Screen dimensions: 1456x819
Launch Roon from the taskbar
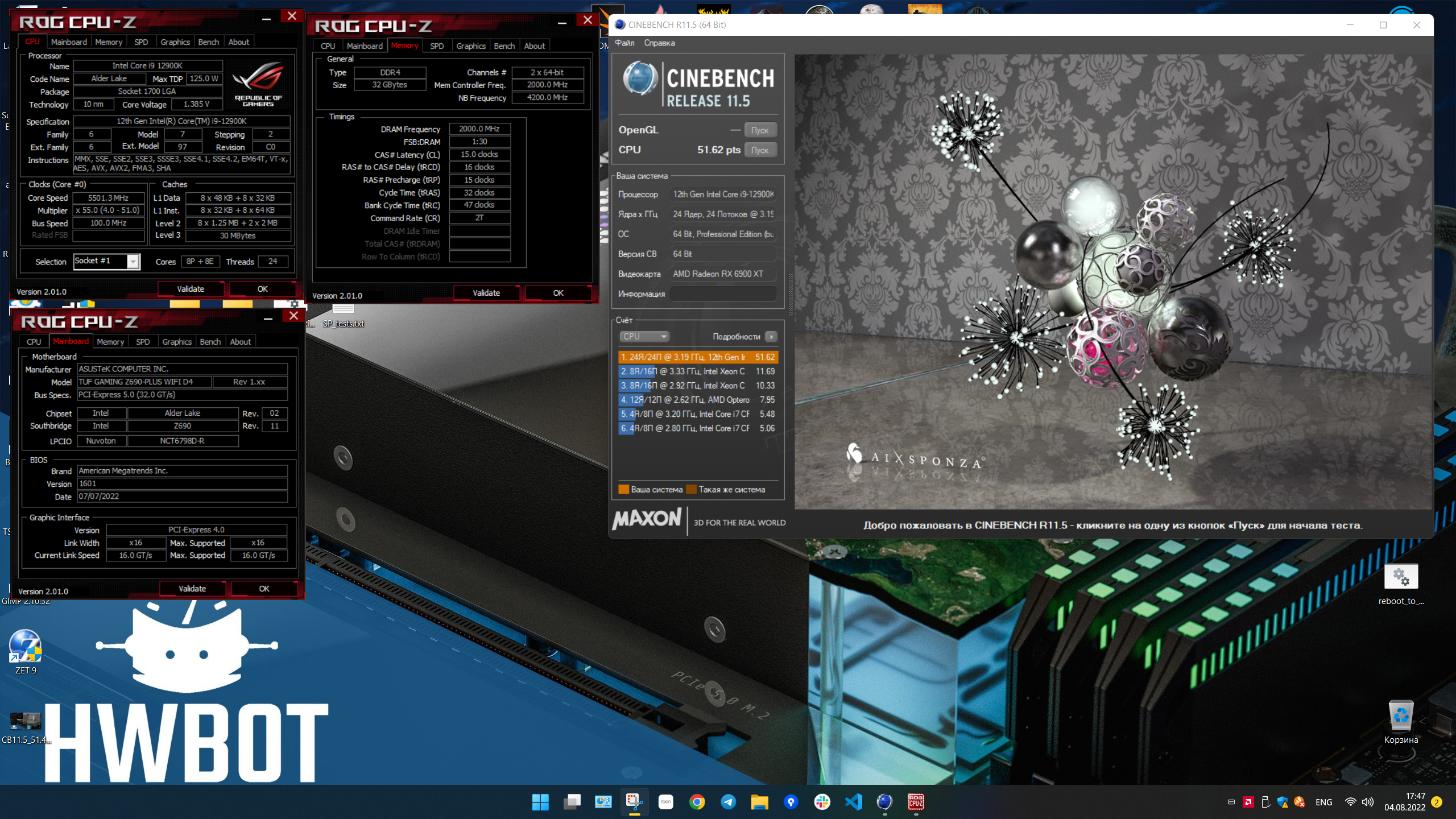665,802
